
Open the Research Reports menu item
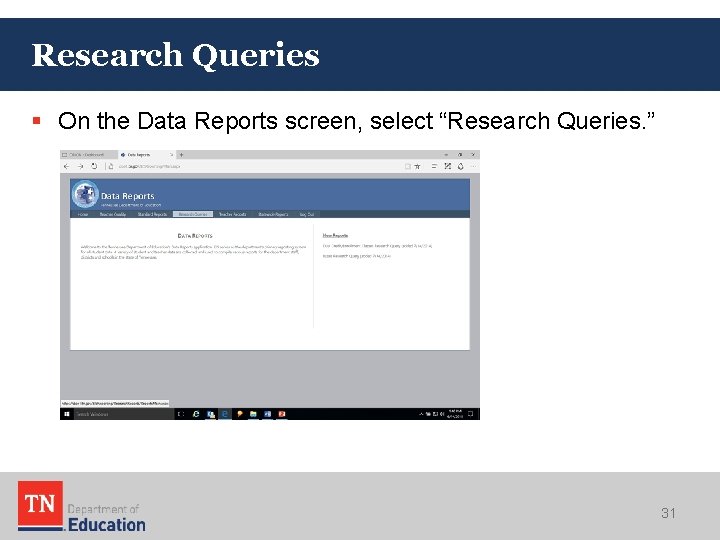click(x=273, y=214)
